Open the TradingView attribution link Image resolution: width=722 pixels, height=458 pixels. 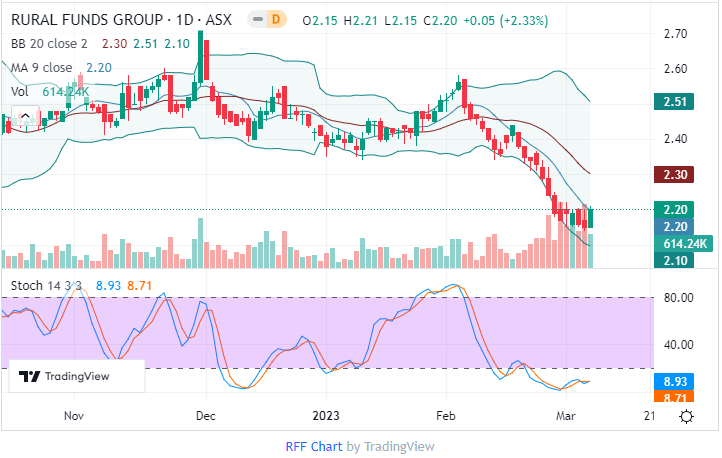399,446
